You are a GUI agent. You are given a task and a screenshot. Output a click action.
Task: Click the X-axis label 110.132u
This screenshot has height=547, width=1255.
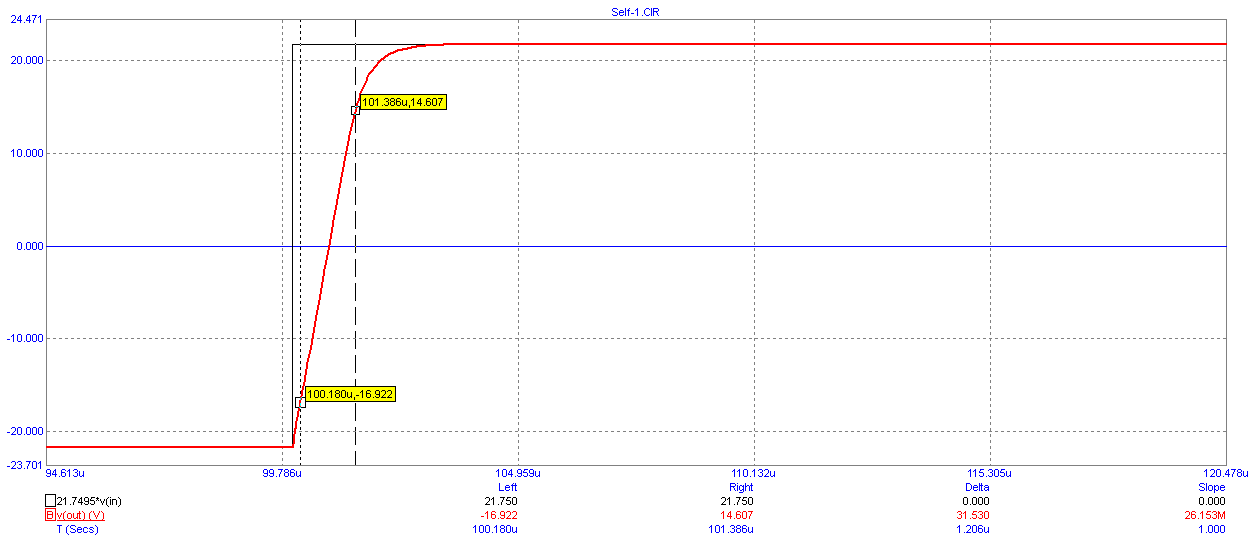pos(754,473)
